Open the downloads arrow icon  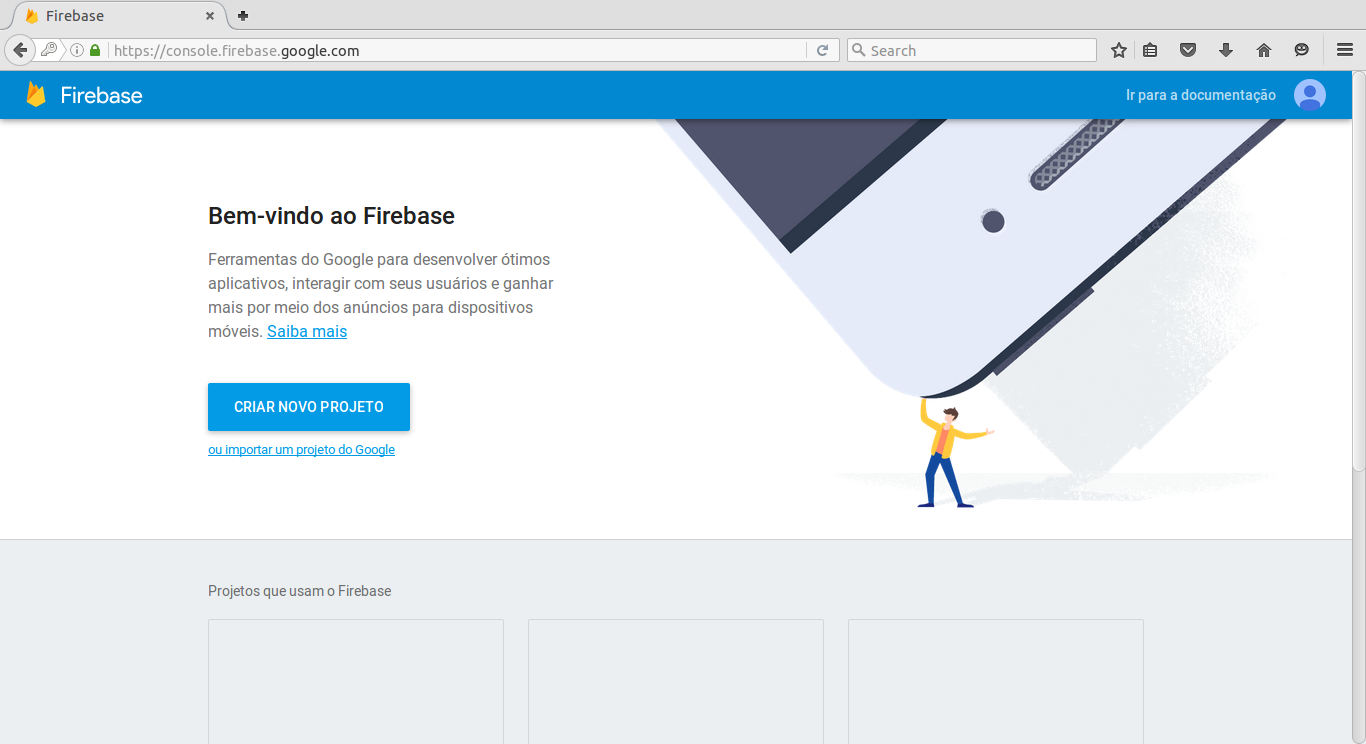[1226, 50]
